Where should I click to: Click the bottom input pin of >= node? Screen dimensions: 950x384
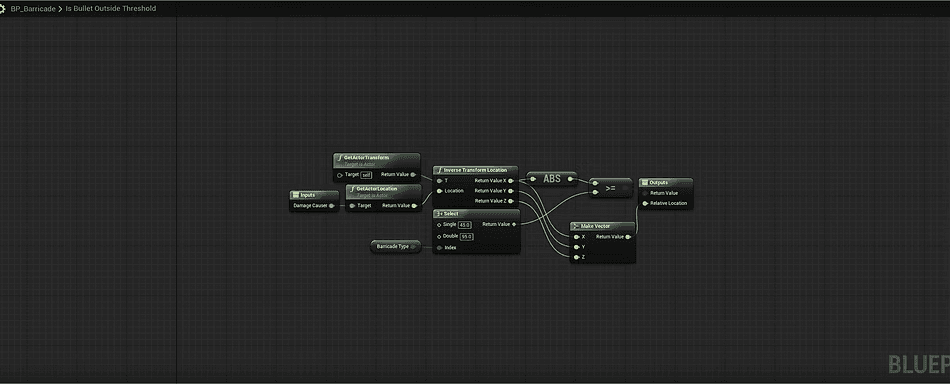tap(596, 193)
